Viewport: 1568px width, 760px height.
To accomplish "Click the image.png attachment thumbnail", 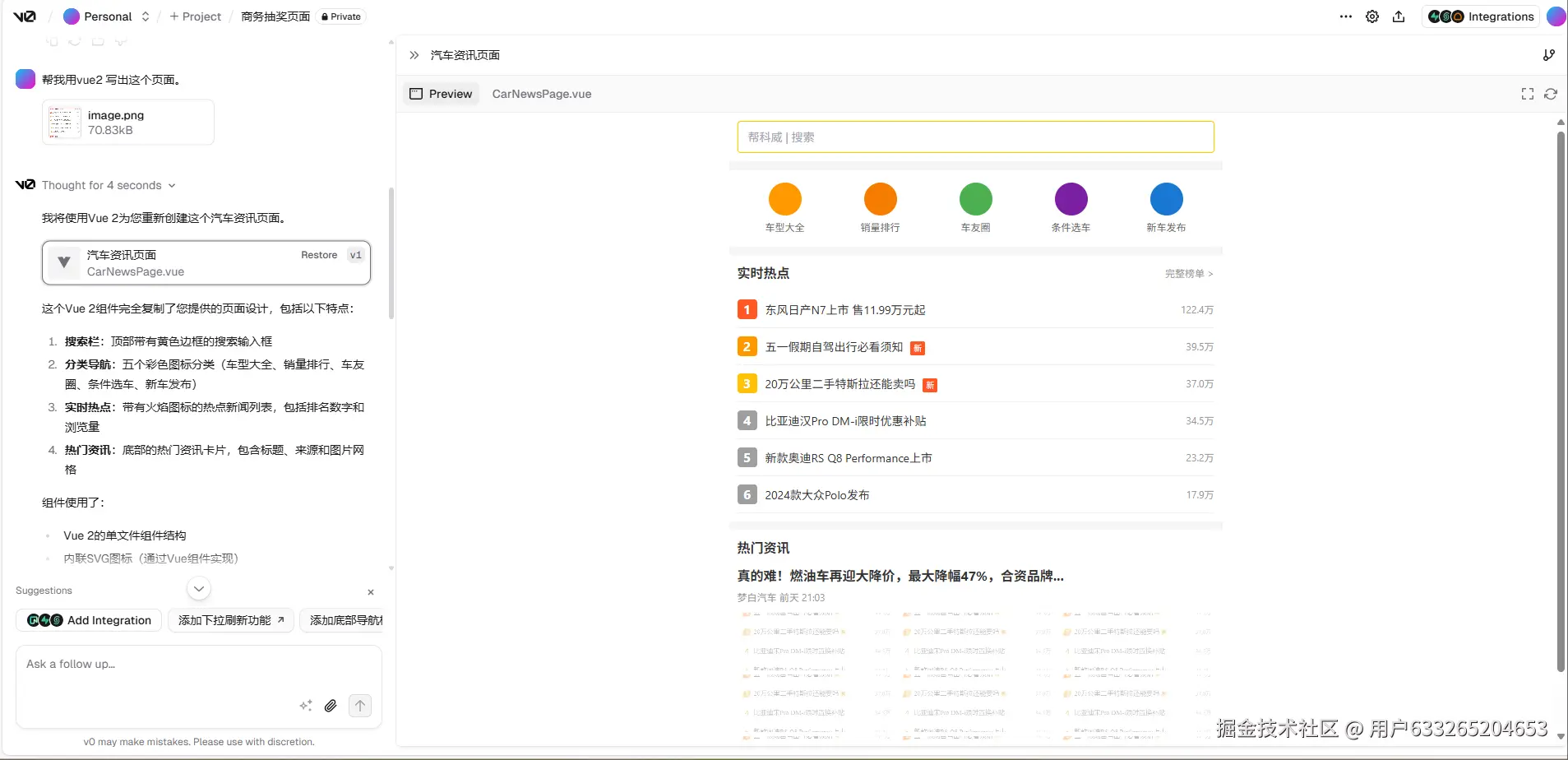I will (x=63, y=122).
